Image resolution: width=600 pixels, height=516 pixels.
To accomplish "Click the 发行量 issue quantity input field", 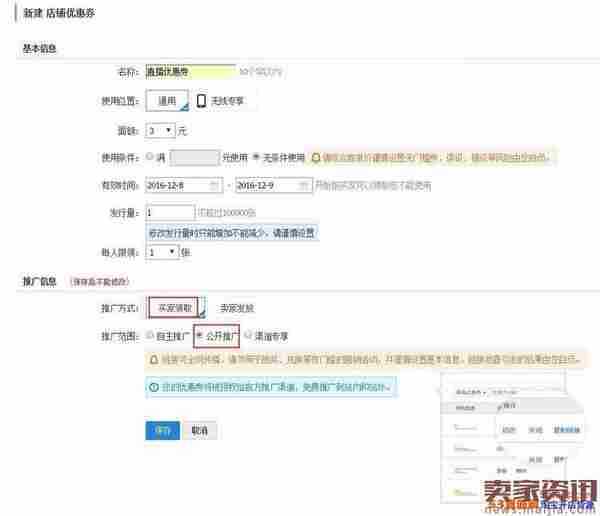I will [x=170, y=212].
